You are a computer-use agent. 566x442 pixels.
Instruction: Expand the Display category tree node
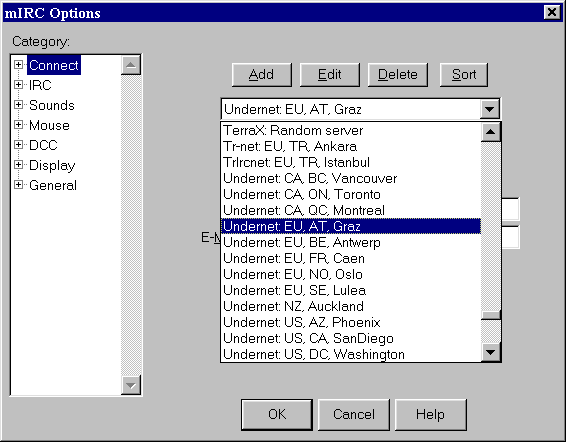pos(18,165)
